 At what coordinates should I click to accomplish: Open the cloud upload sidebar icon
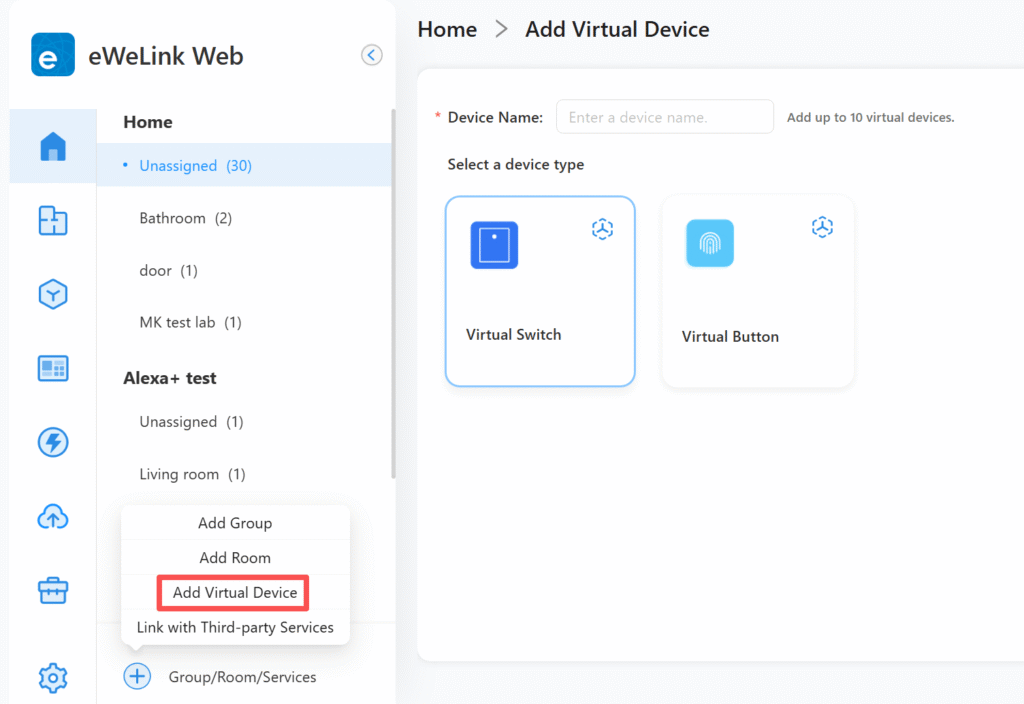pyautogui.click(x=53, y=516)
